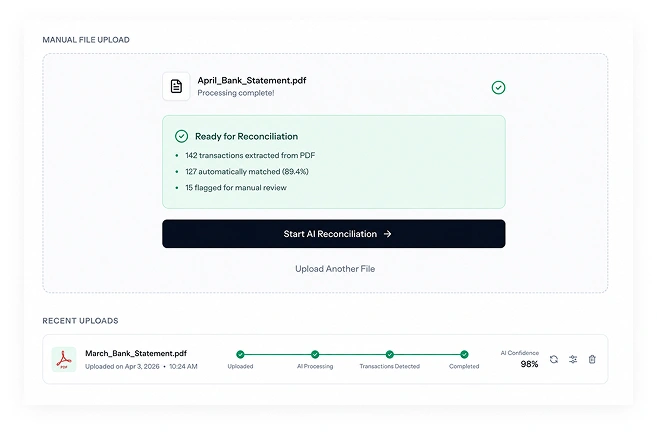Start AI Reconciliation
This screenshot has width=657, height=433.
tap(334, 234)
